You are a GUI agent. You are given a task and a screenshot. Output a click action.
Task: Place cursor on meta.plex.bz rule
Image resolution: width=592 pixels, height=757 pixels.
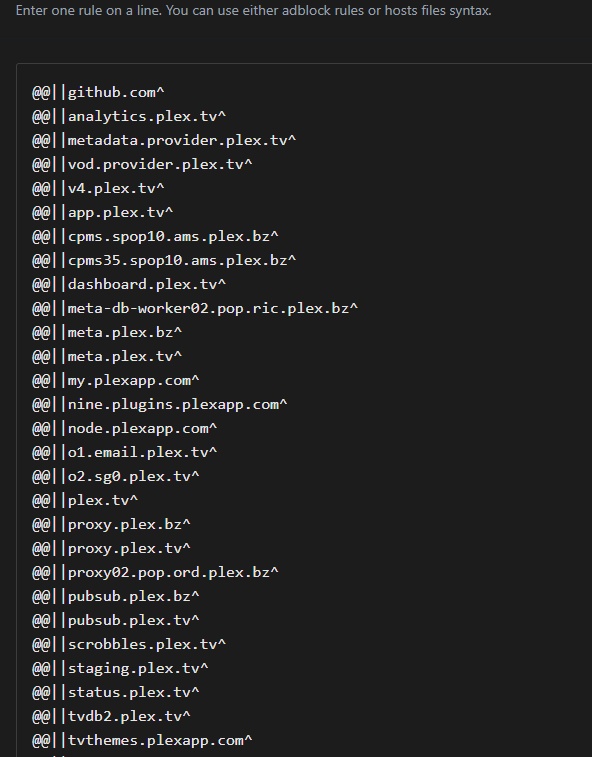[x=107, y=333]
